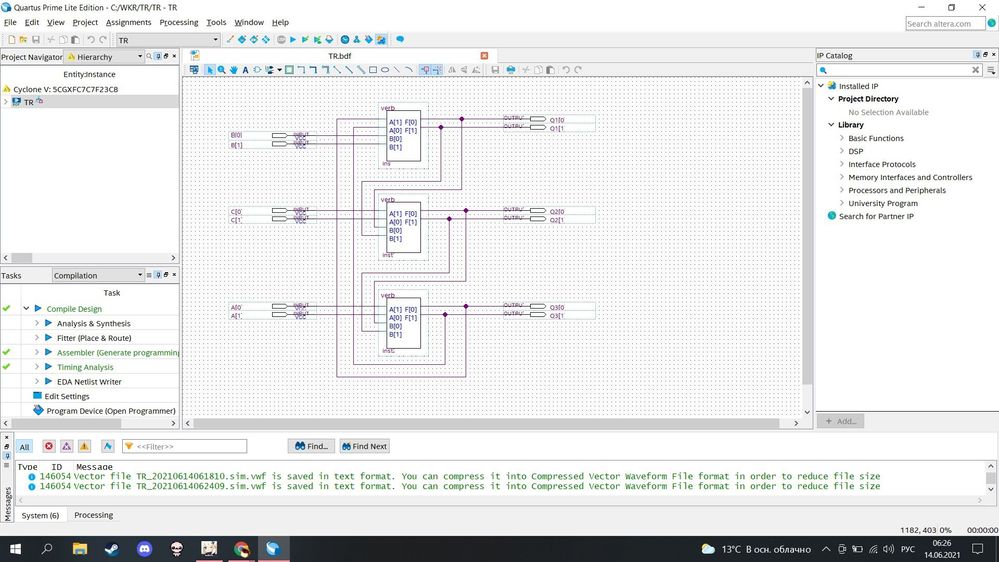Start compilation with the blue play icon
This screenshot has width=999, height=562.
[292, 40]
